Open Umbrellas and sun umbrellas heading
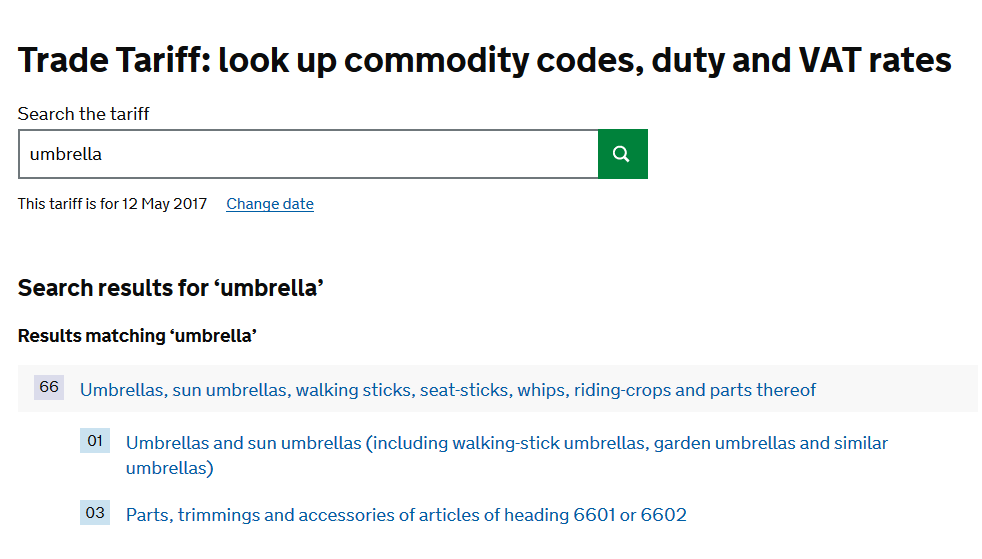The height and width of the screenshot is (559, 982). pos(506,443)
